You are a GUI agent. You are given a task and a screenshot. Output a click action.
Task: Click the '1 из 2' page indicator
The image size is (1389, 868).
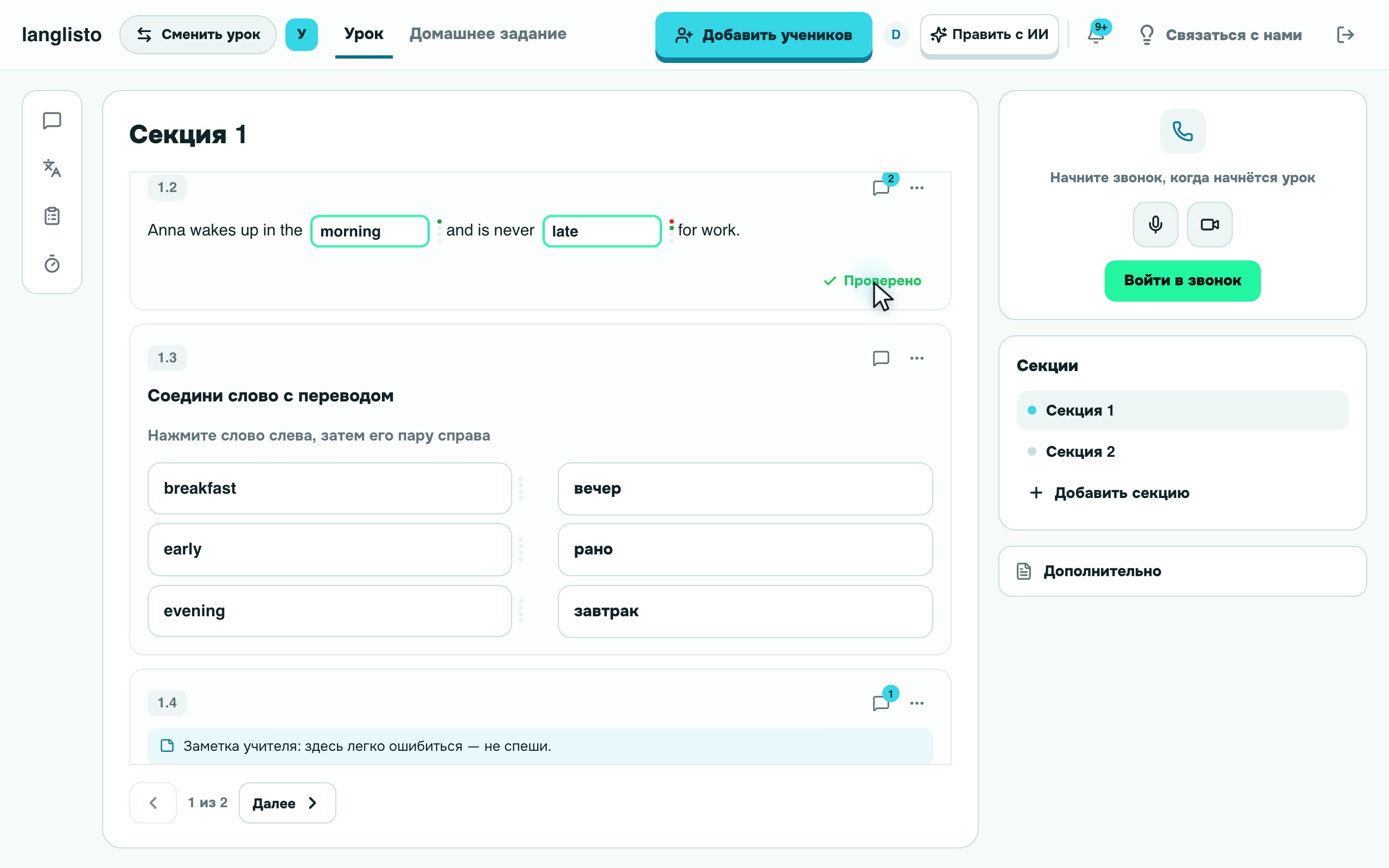(208, 802)
